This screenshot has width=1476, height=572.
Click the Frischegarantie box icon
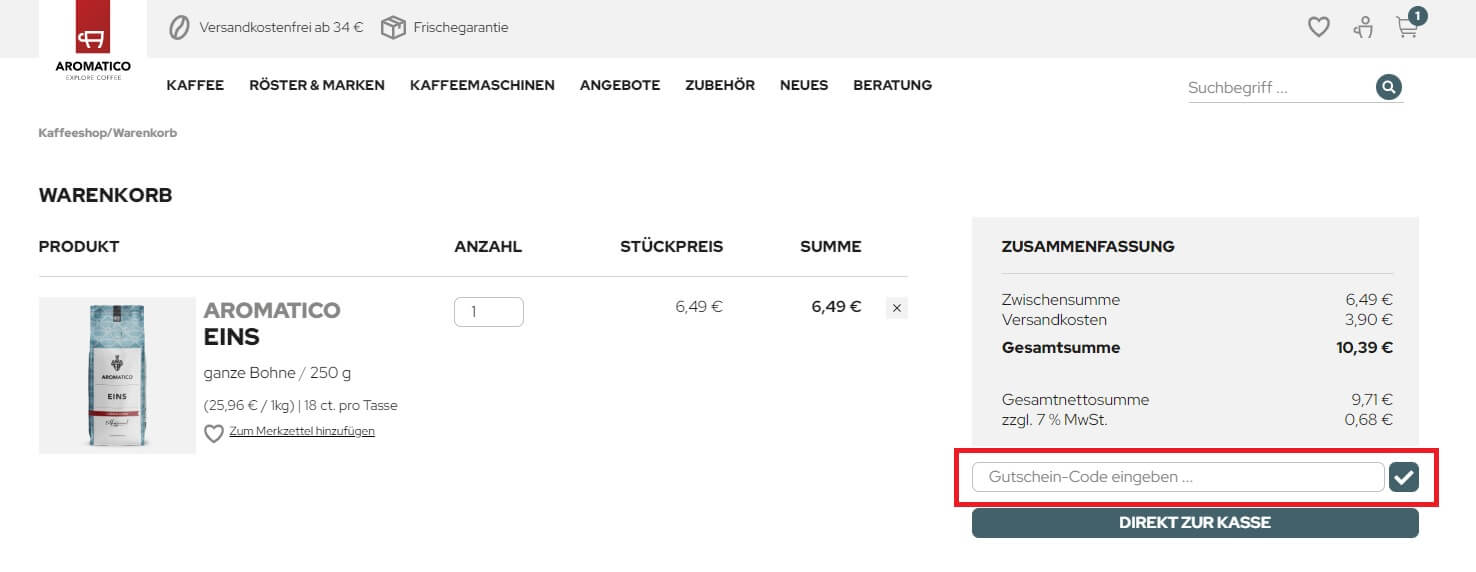pyautogui.click(x=393, y=27)
